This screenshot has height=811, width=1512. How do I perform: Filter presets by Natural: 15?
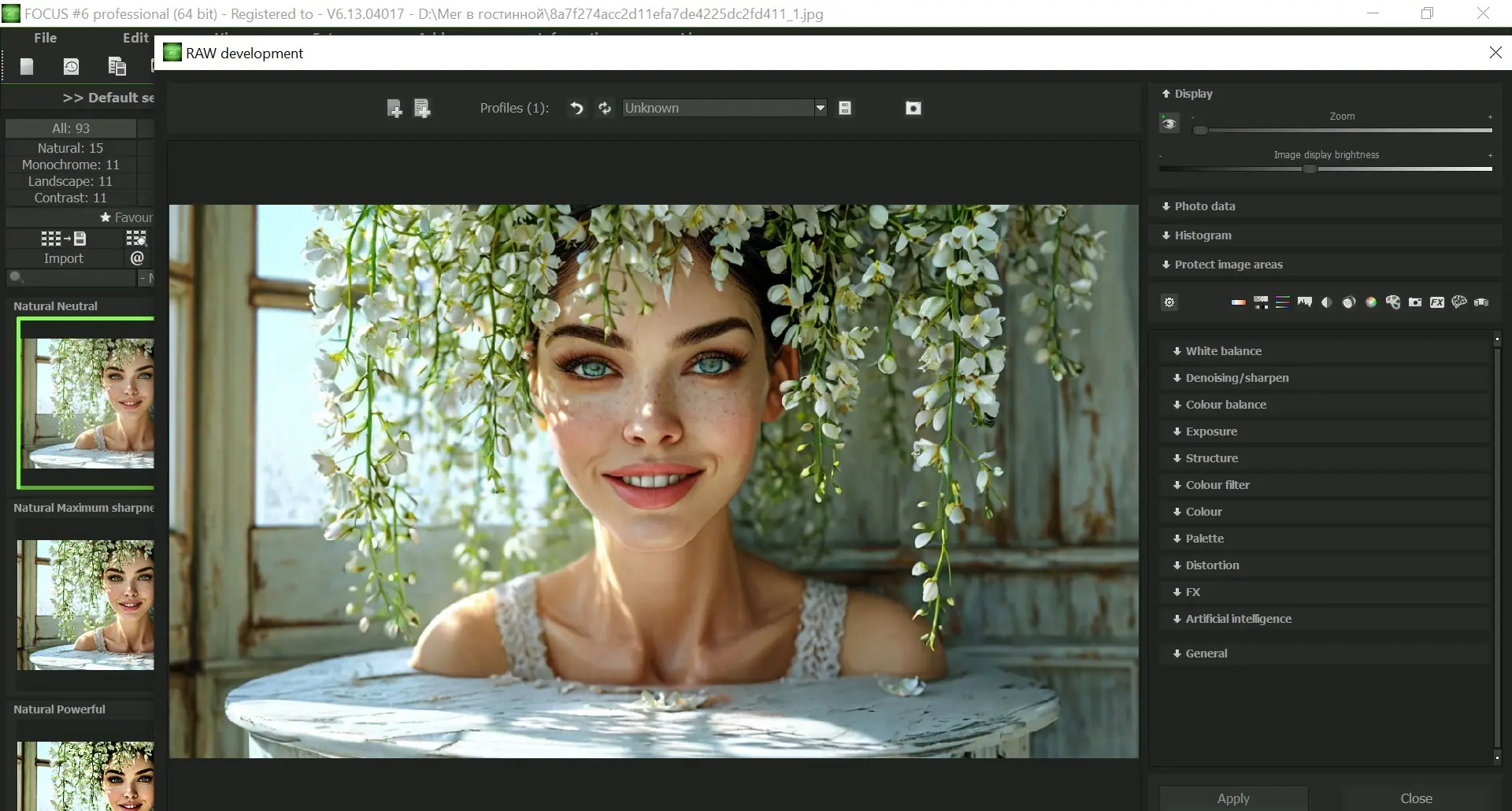pos(71,148)
